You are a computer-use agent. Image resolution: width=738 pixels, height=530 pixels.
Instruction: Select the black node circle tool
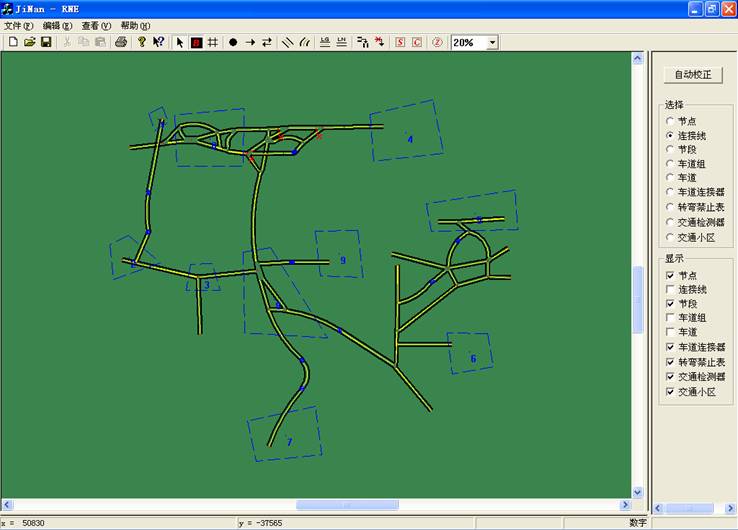point(233,43)
